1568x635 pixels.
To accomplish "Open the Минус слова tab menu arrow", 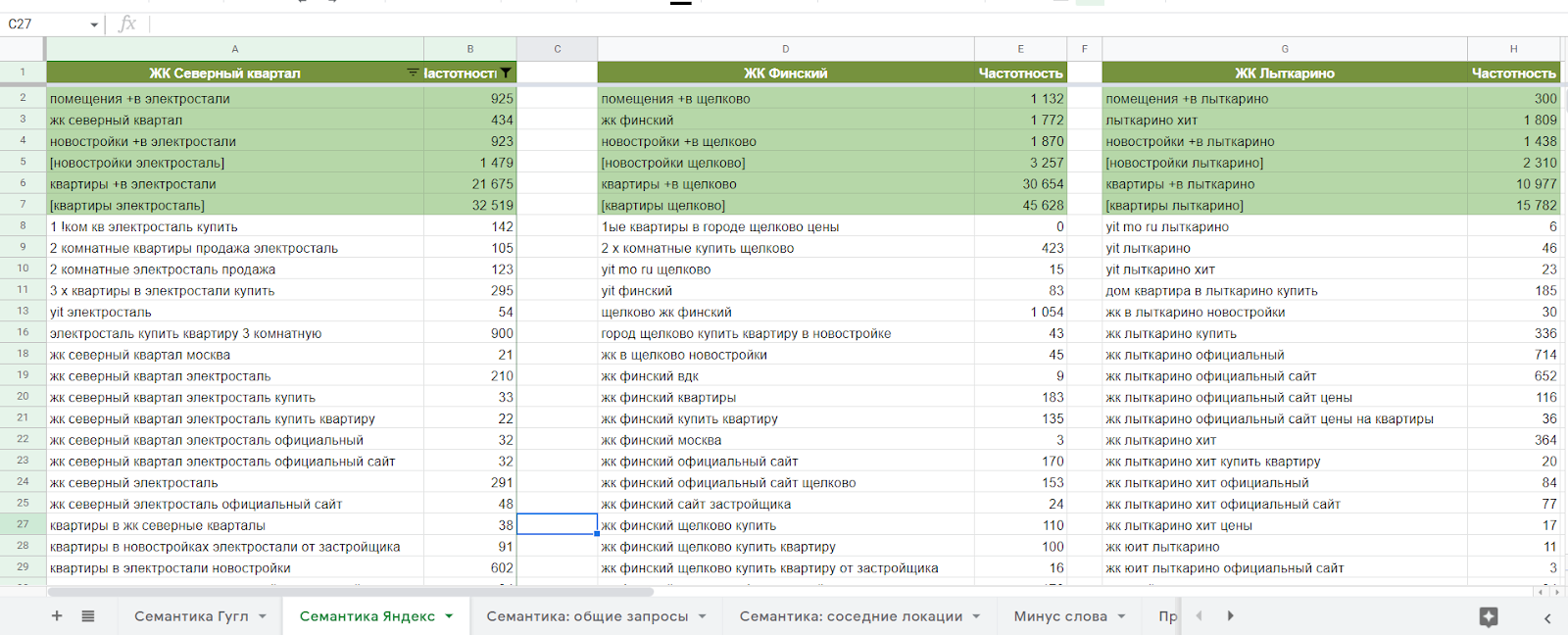I will [x=1121, y=616].
